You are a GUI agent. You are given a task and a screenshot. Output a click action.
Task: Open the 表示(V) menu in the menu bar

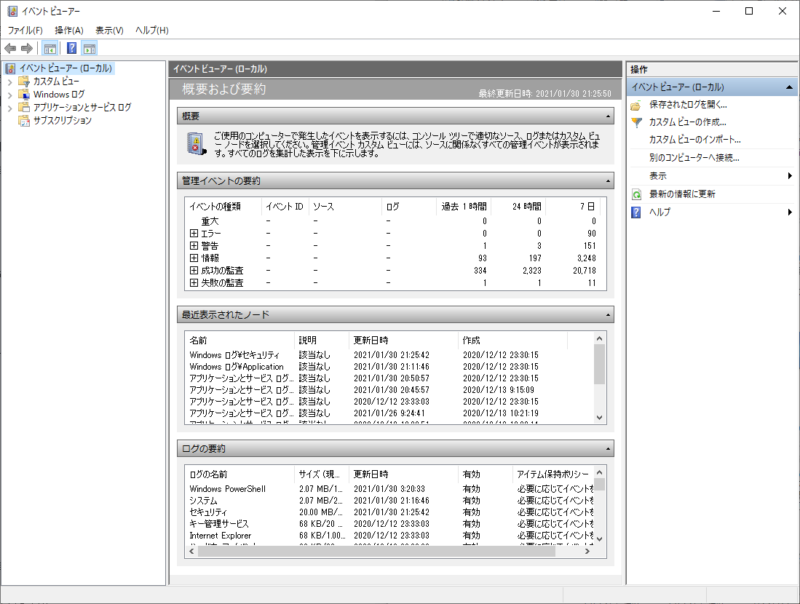coord(110,30)
